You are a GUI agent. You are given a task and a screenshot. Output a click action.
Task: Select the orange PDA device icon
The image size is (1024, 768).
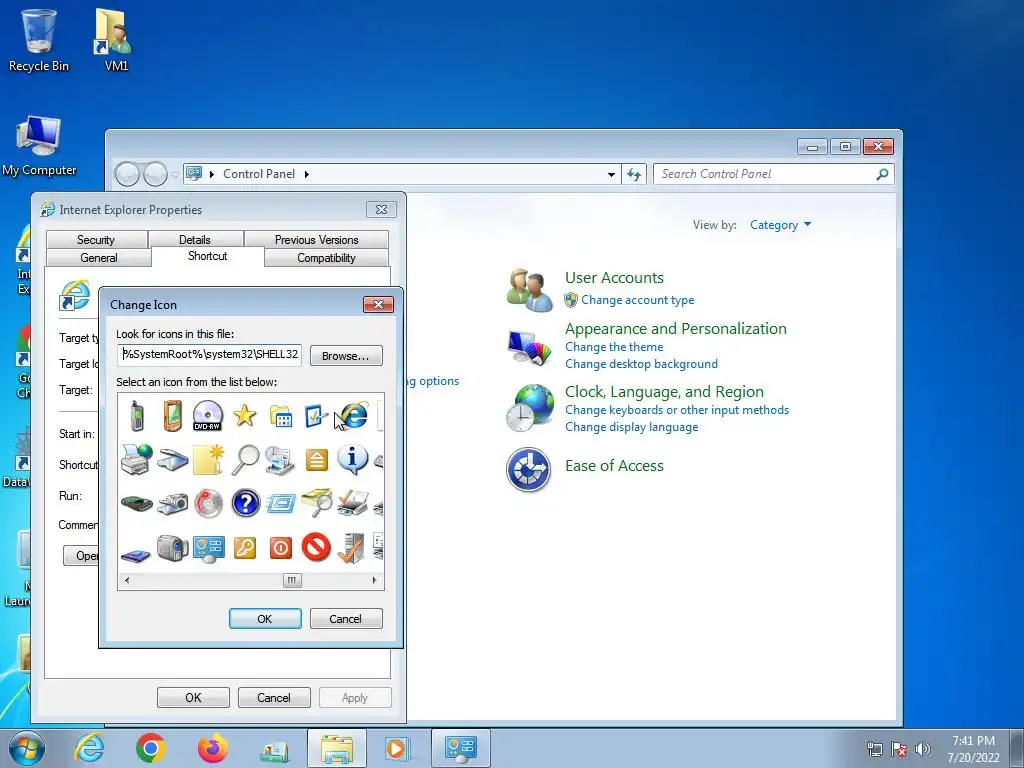(172, 415)
